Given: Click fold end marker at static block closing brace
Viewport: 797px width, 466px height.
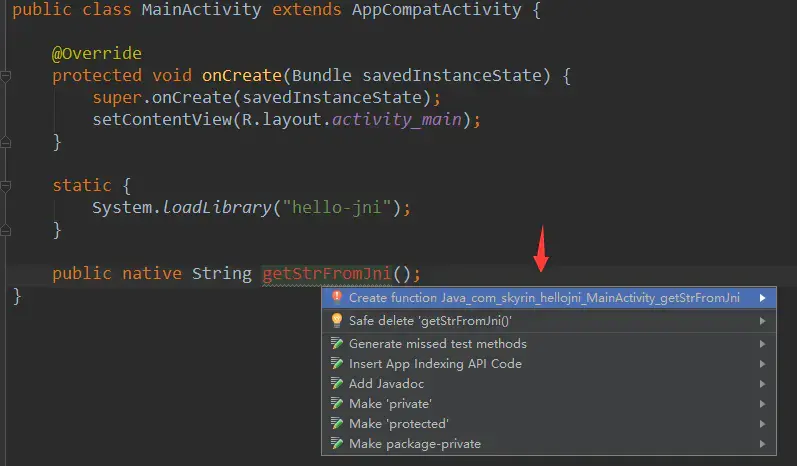Looking at the screenshot, I should pyautogui.click(x=6, y=231).
